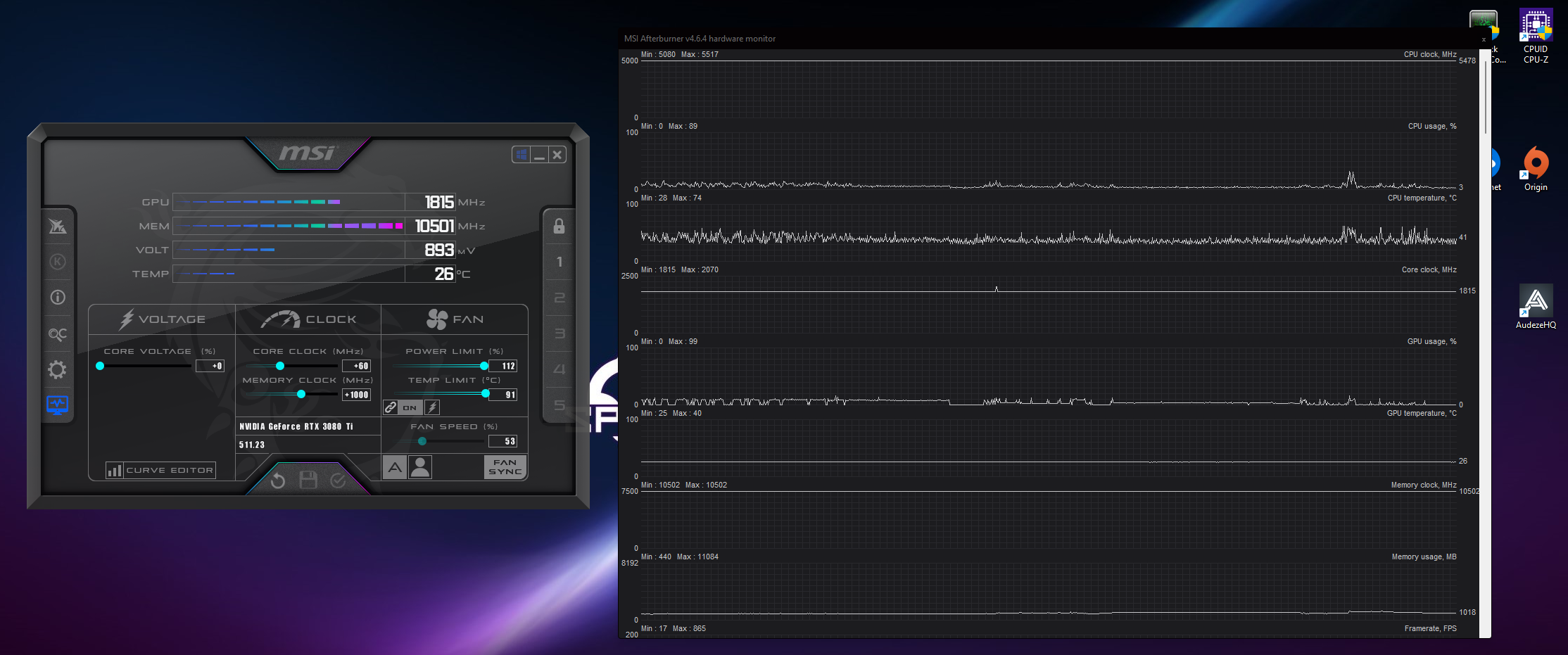
Task: Click the TEMP readout '26'
Action: [x=444, y=274]
